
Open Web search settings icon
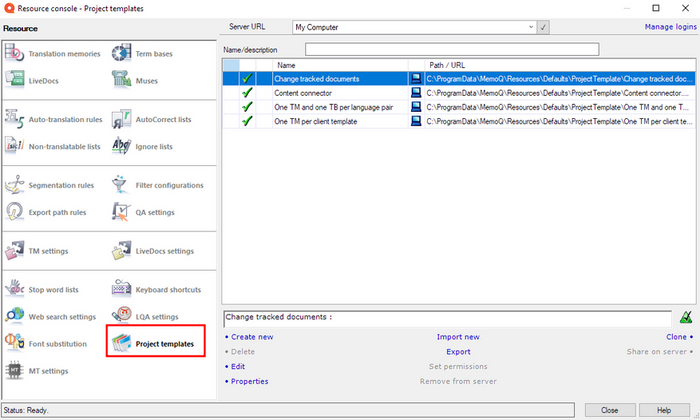click(14, 316)
